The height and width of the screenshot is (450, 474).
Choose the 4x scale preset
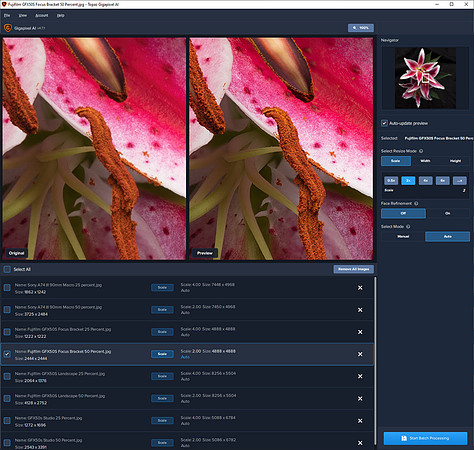click(x=425, y=181)
